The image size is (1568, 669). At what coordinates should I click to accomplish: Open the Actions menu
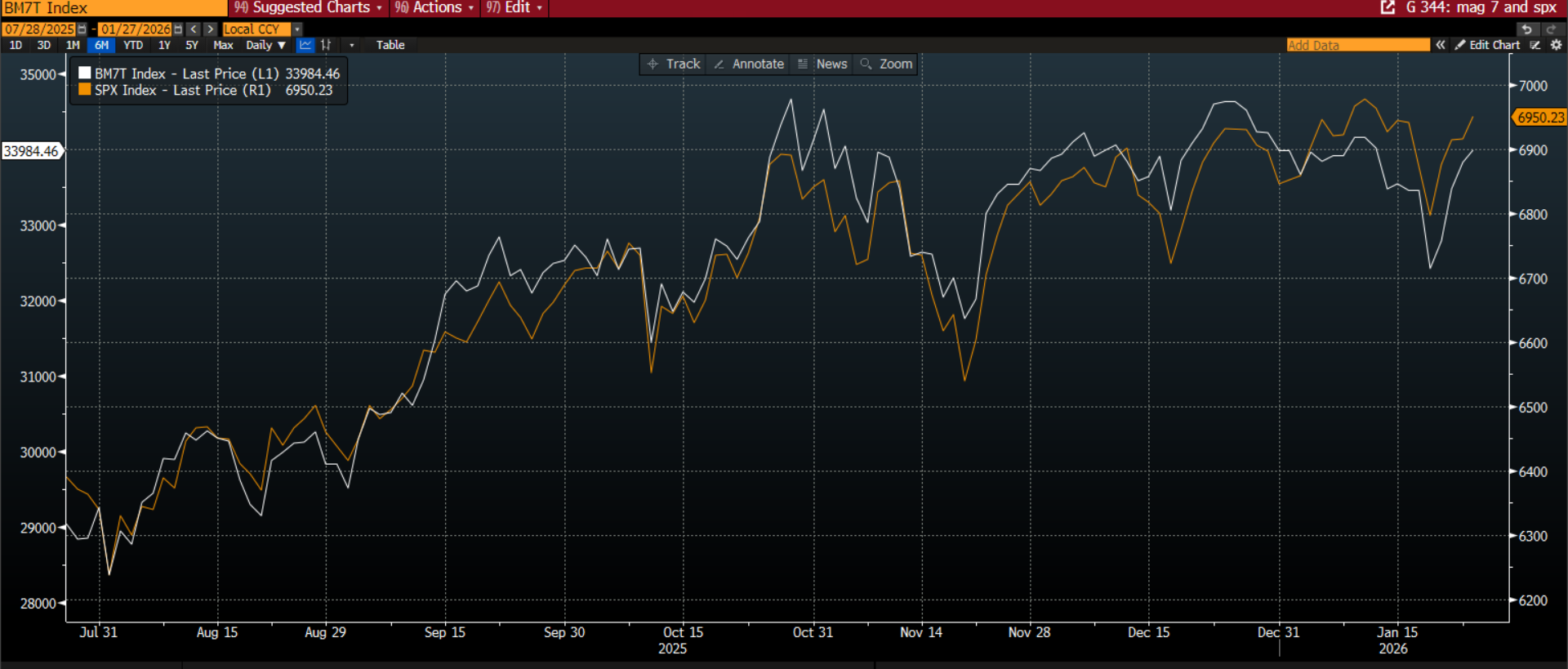[434, 7]
